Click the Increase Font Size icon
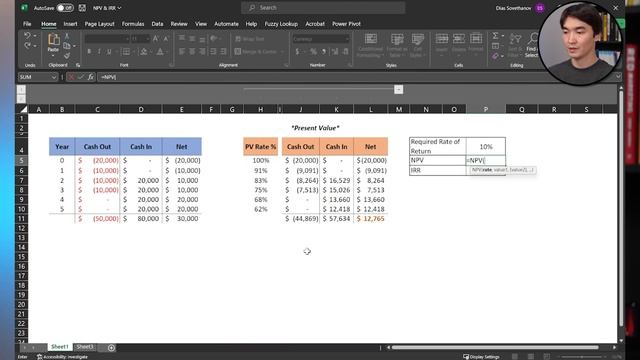This screenshot has height=360, width=640. pyautogui.click(x=156, y=39)
